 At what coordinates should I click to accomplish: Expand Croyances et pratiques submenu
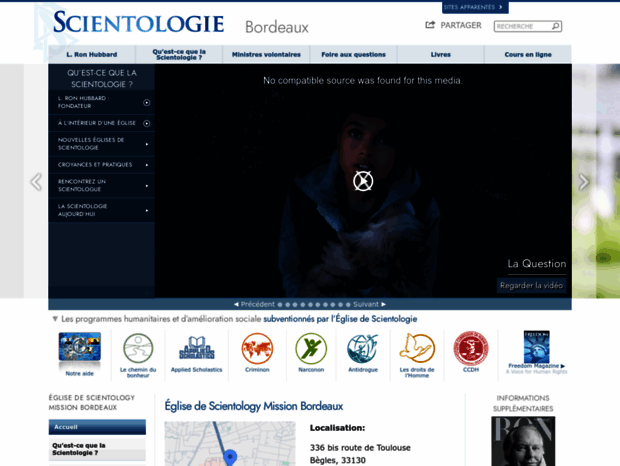click(147, 165)
